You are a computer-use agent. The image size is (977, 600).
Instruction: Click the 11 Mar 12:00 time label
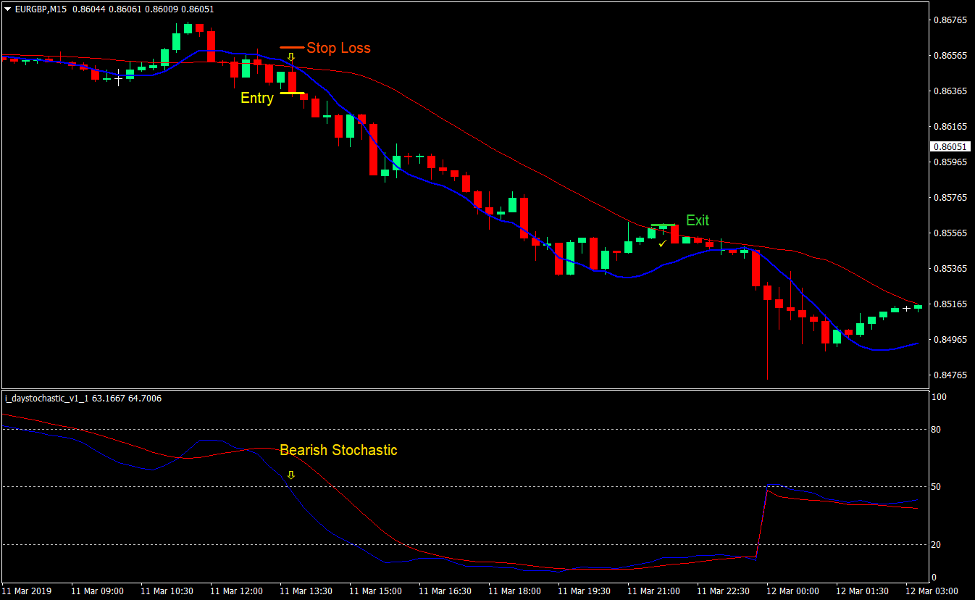[236, 591]
